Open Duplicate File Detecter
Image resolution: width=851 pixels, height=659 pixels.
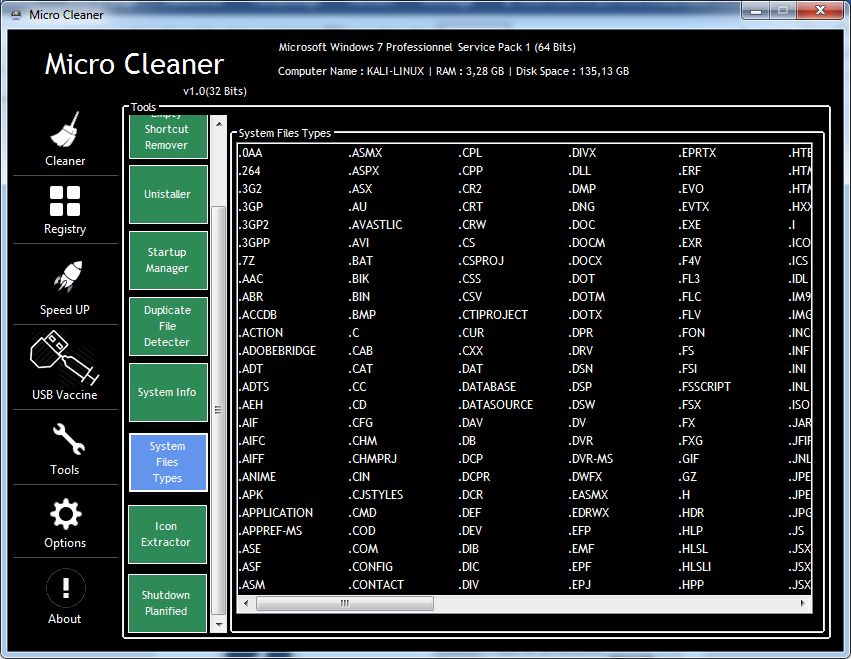[x=168, y=326]
